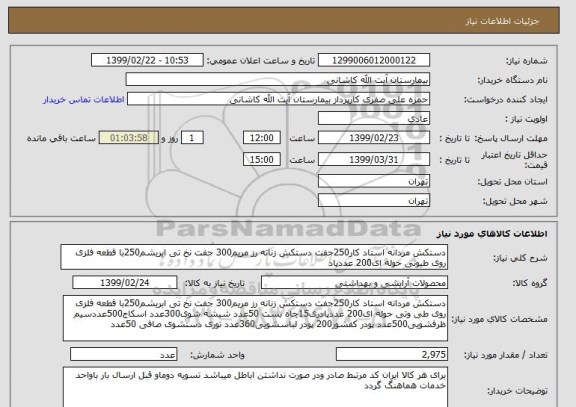Click the counting unit field عدد
576x407 pixels.
click(x=123, y=355)
